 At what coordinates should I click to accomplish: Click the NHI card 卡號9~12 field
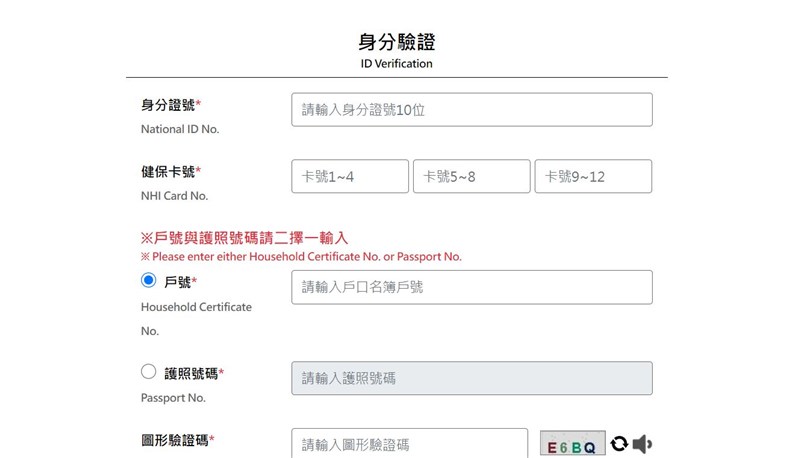(x=593, y=176)
